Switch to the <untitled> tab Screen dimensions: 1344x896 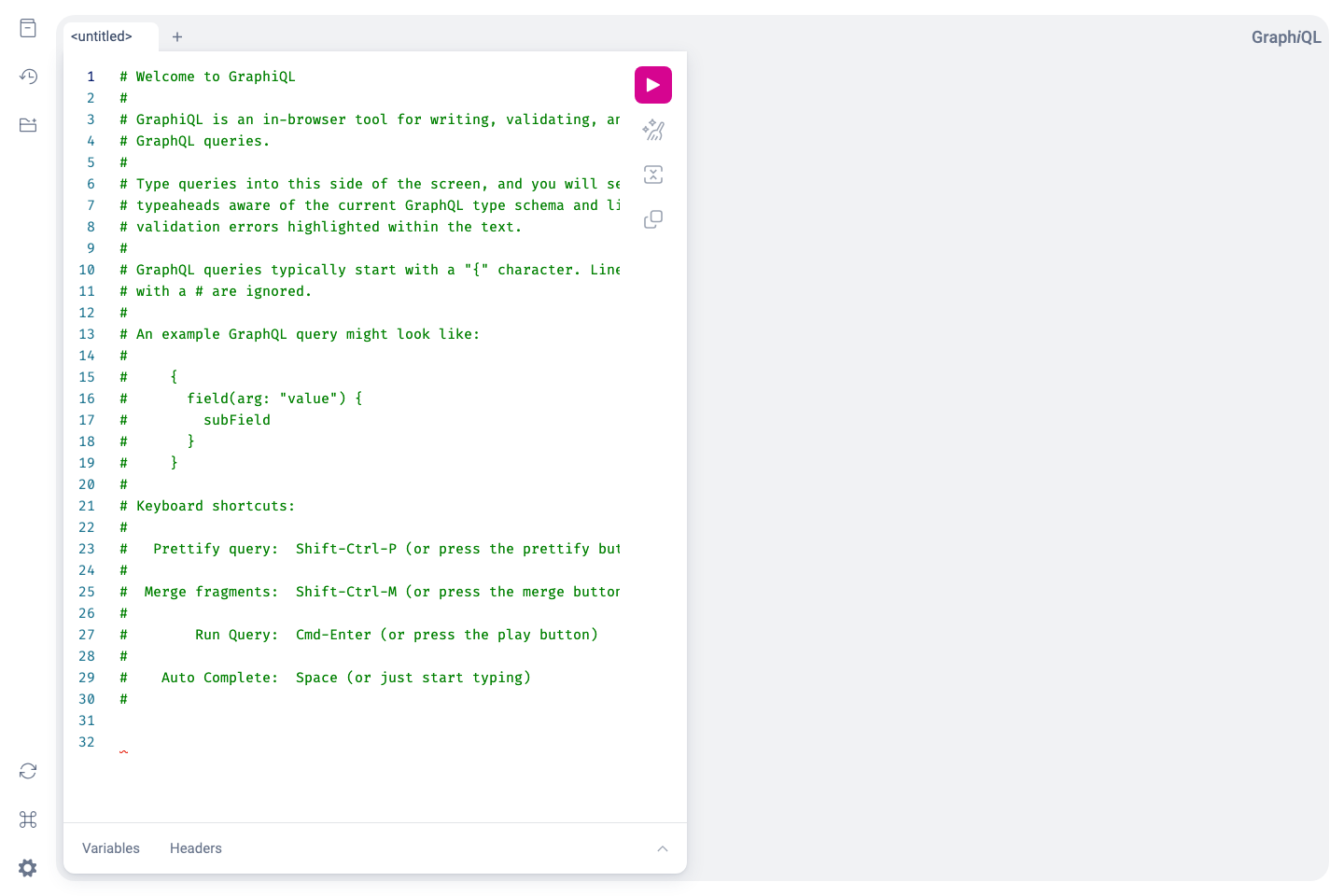pos(100,36)
